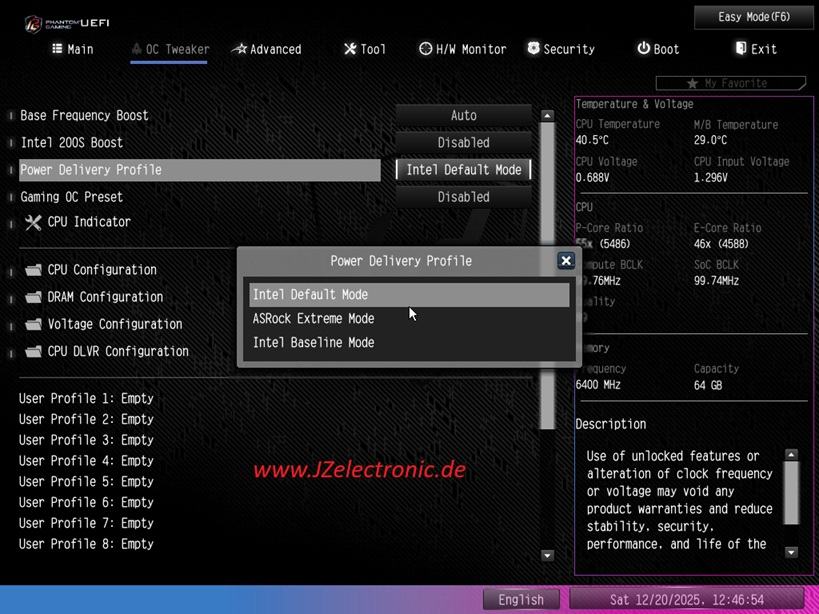Open the Tool tab
Viewport: 819px width, 614px height.
[x=365, y=49]
